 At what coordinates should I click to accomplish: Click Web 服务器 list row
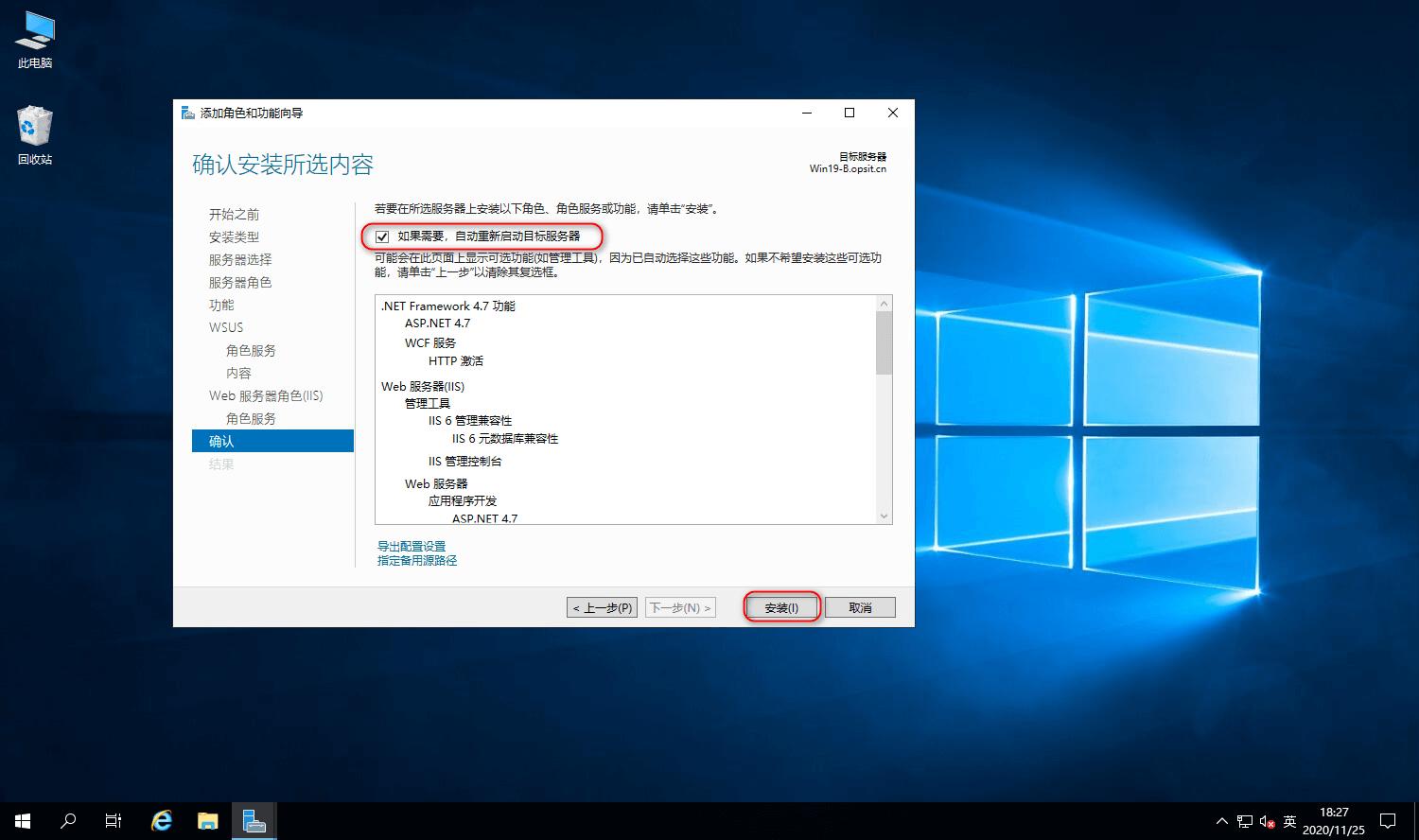point(436,484)
